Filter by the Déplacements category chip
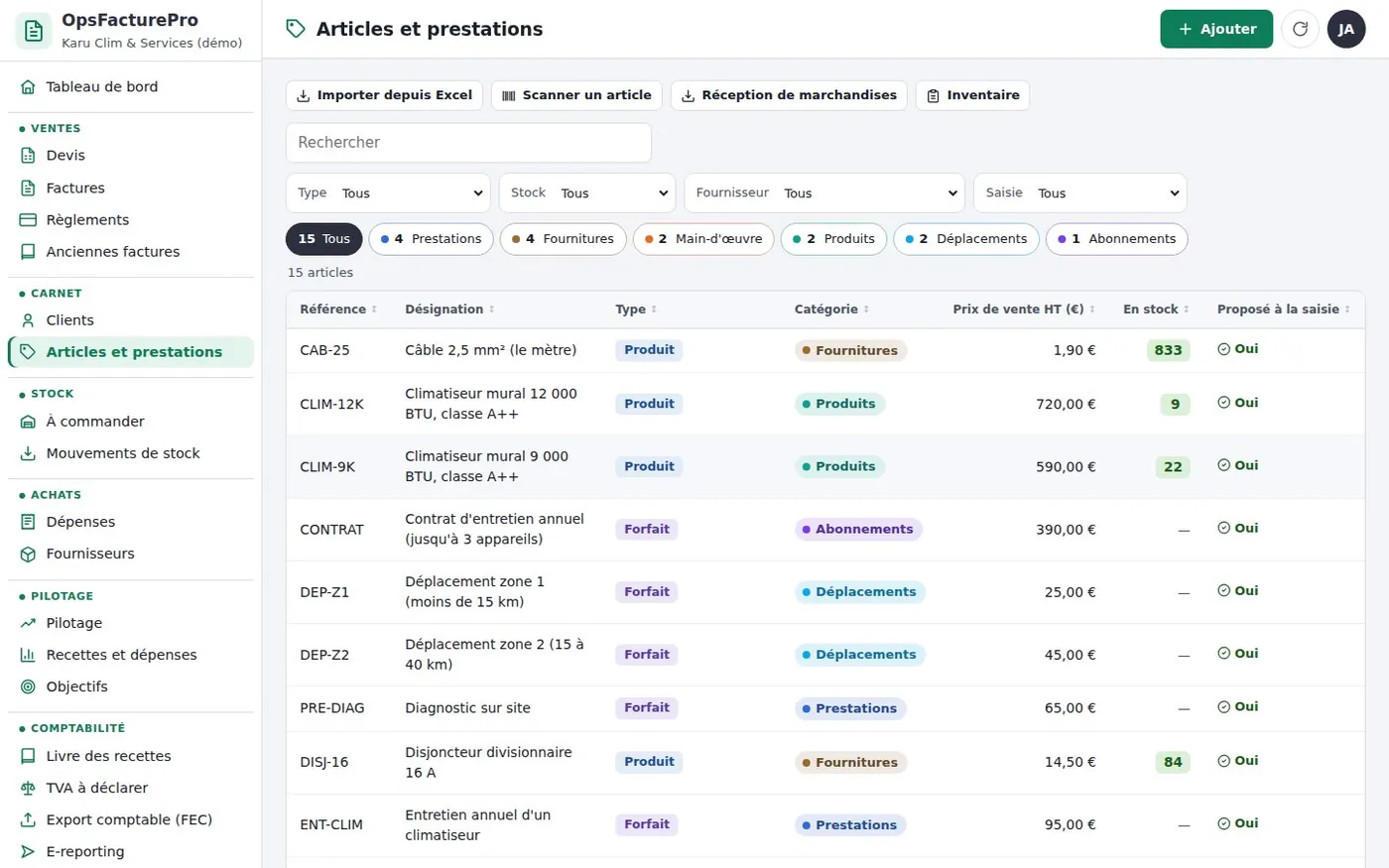1389x868 pixels. [x=966, y=239]
